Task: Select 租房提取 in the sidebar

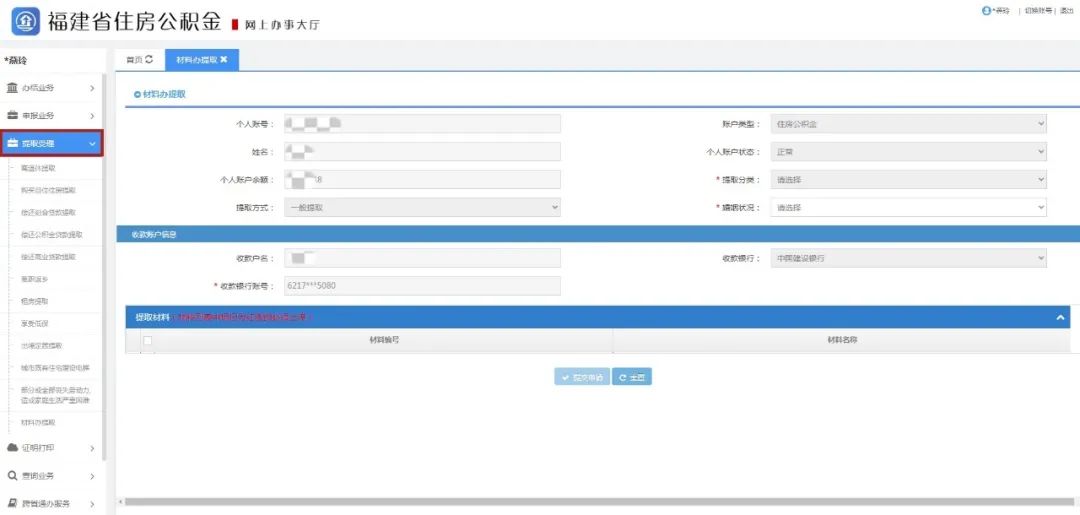Action: click(x=34, y=301)
